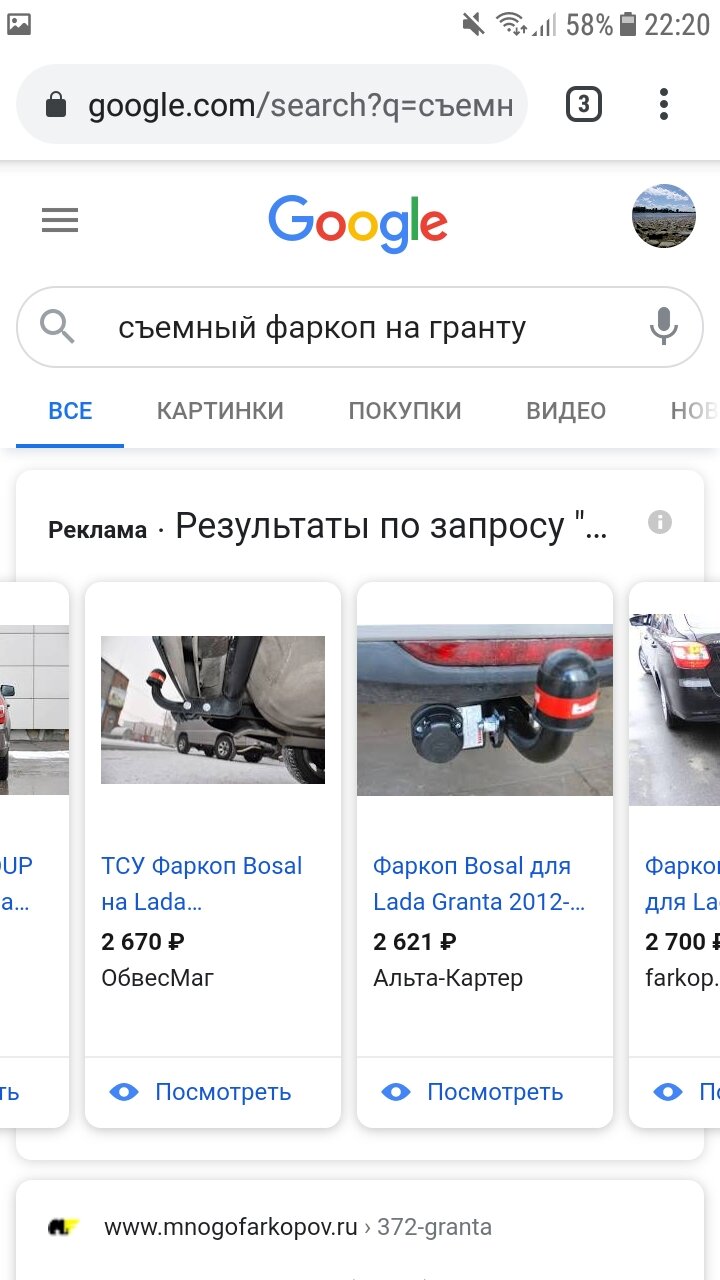Switch to the КАРТИНКИ tab
This screenshot has height=1280, width=720.
[220, 411]
